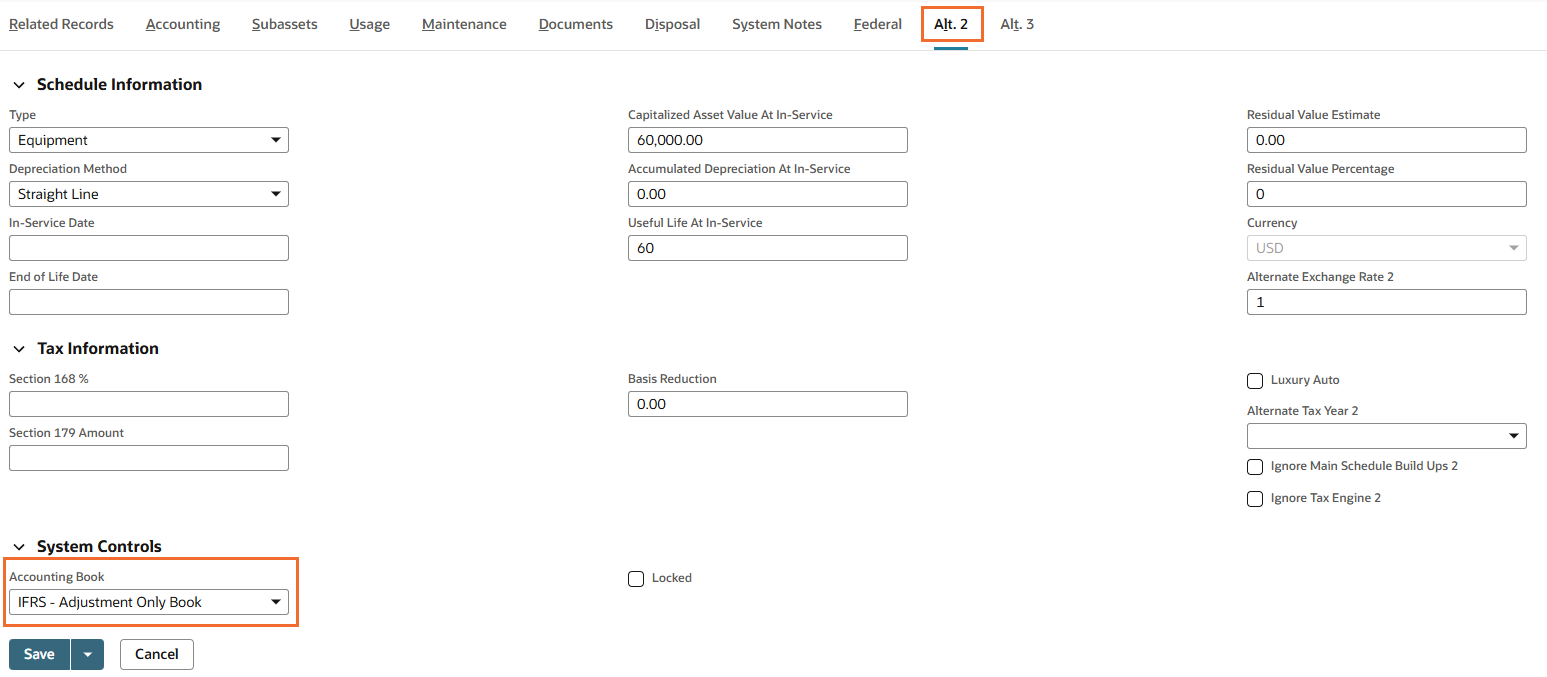
Task: Open the Depreciation Method dropdown
Action: 149,194
